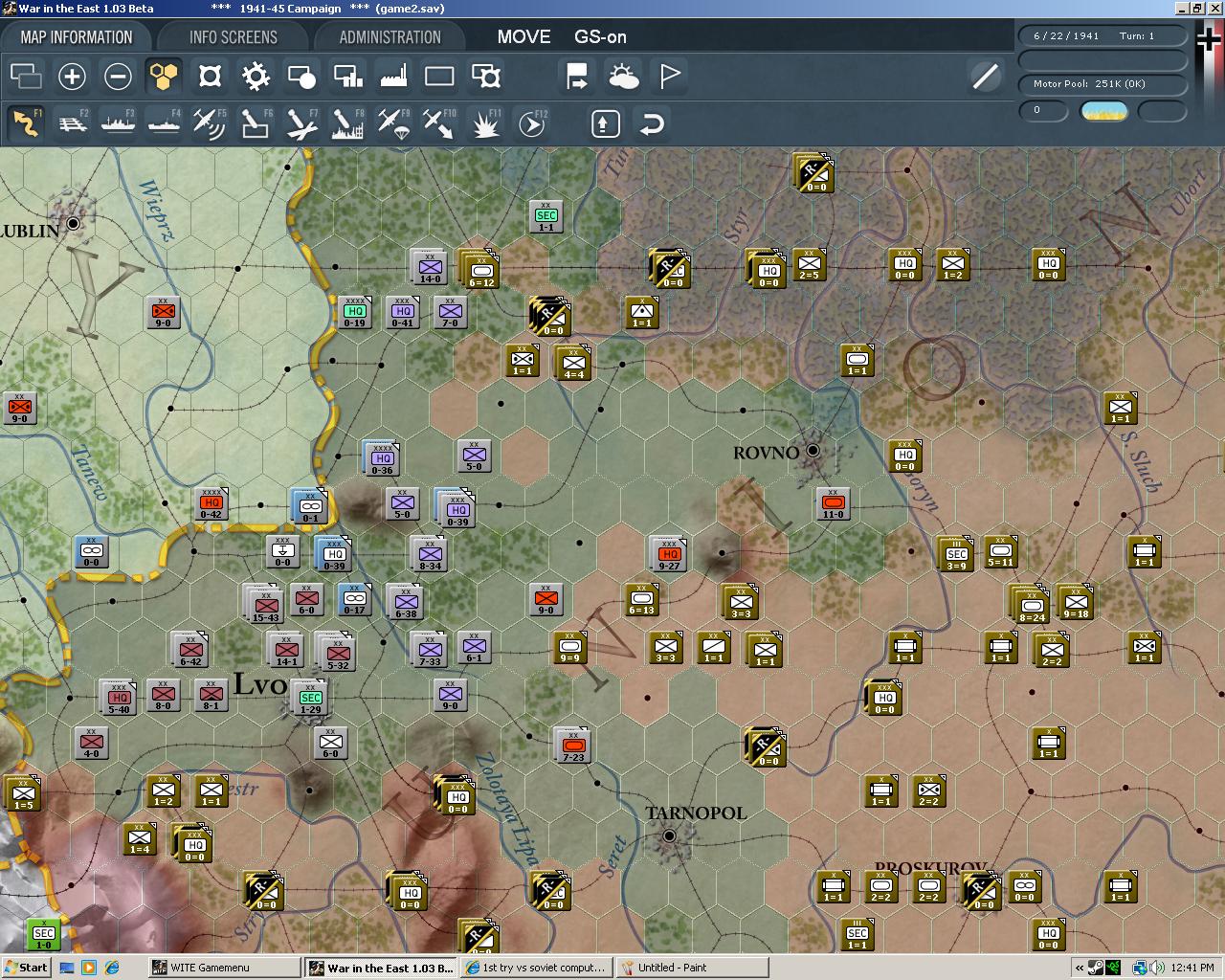Viewport: 1225px width, 980px height.
Task: Select the purple infantry unit 14-0
Action: (430, 267)
